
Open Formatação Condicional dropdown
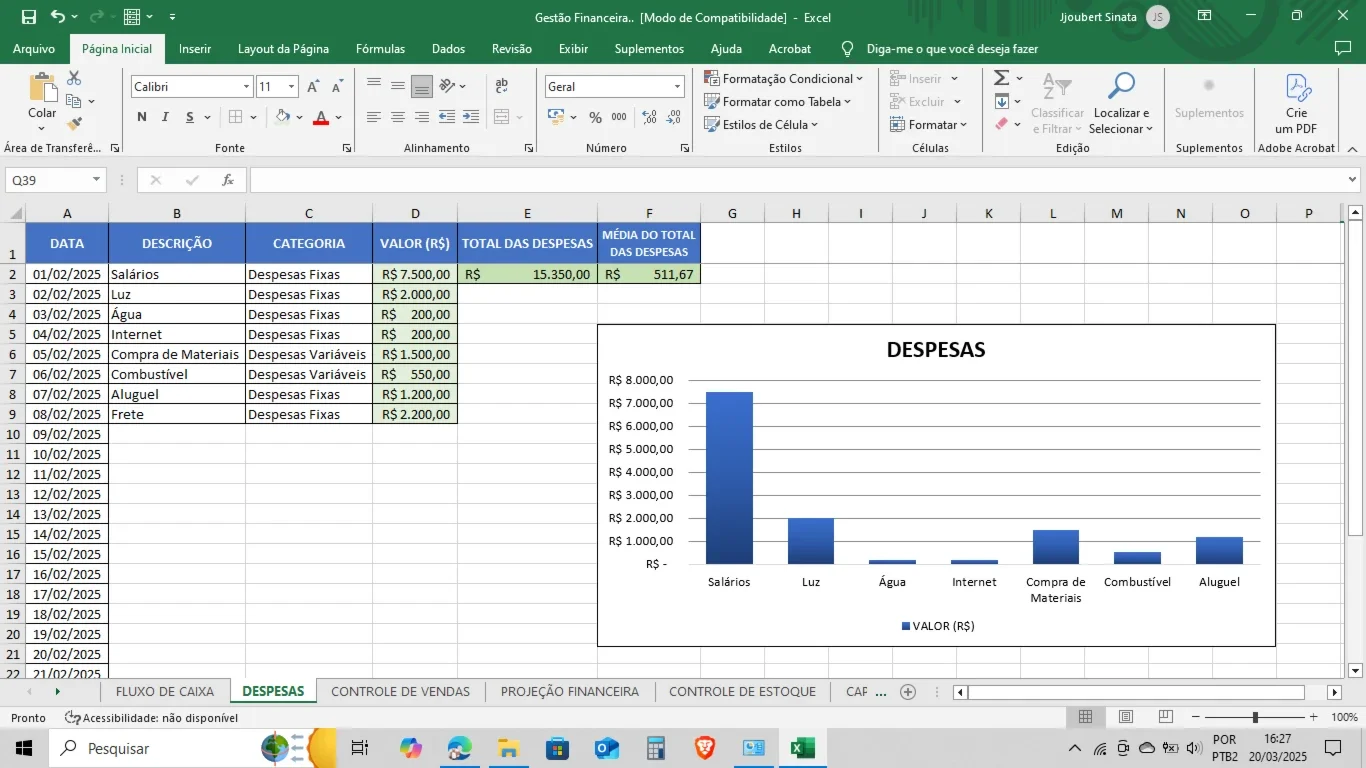tap(783, 78)
